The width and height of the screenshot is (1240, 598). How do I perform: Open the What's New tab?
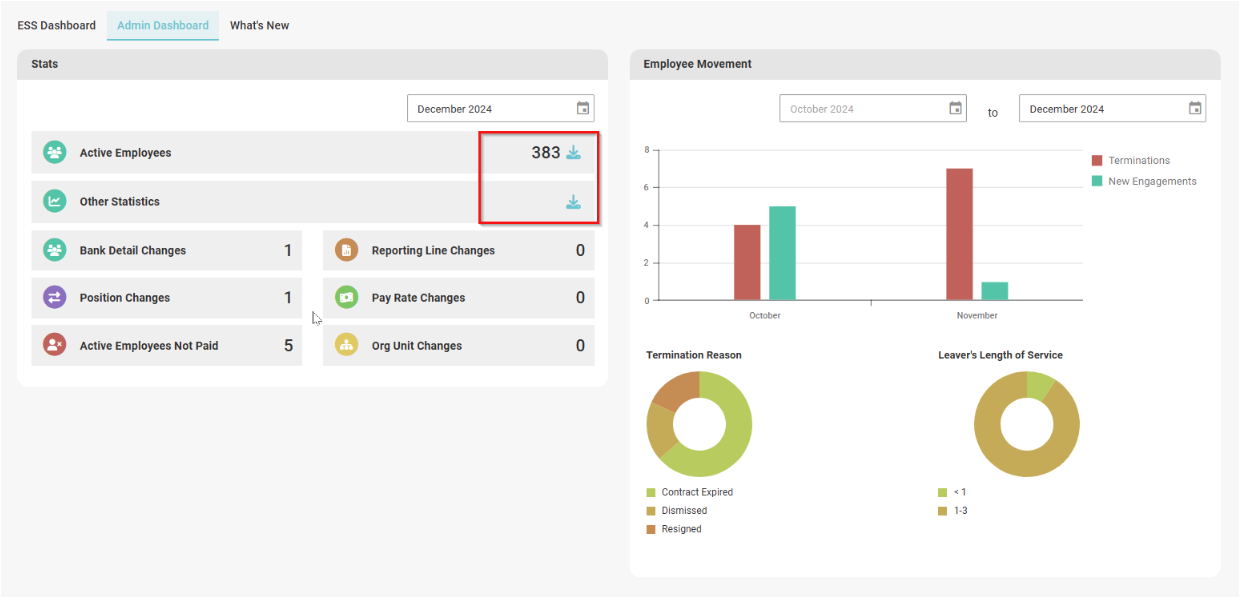[259, 25]
